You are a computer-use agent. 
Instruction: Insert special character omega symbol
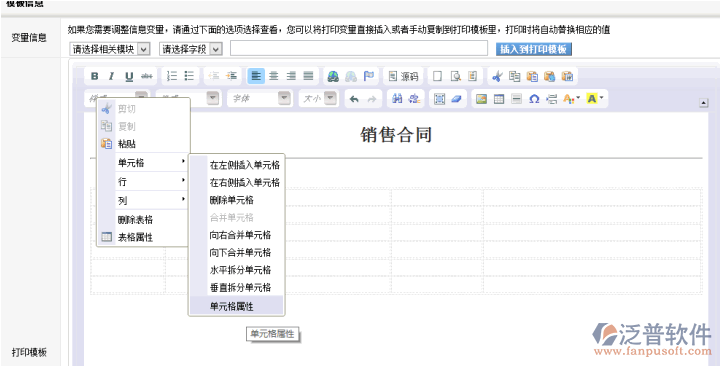tap(534, 99)
